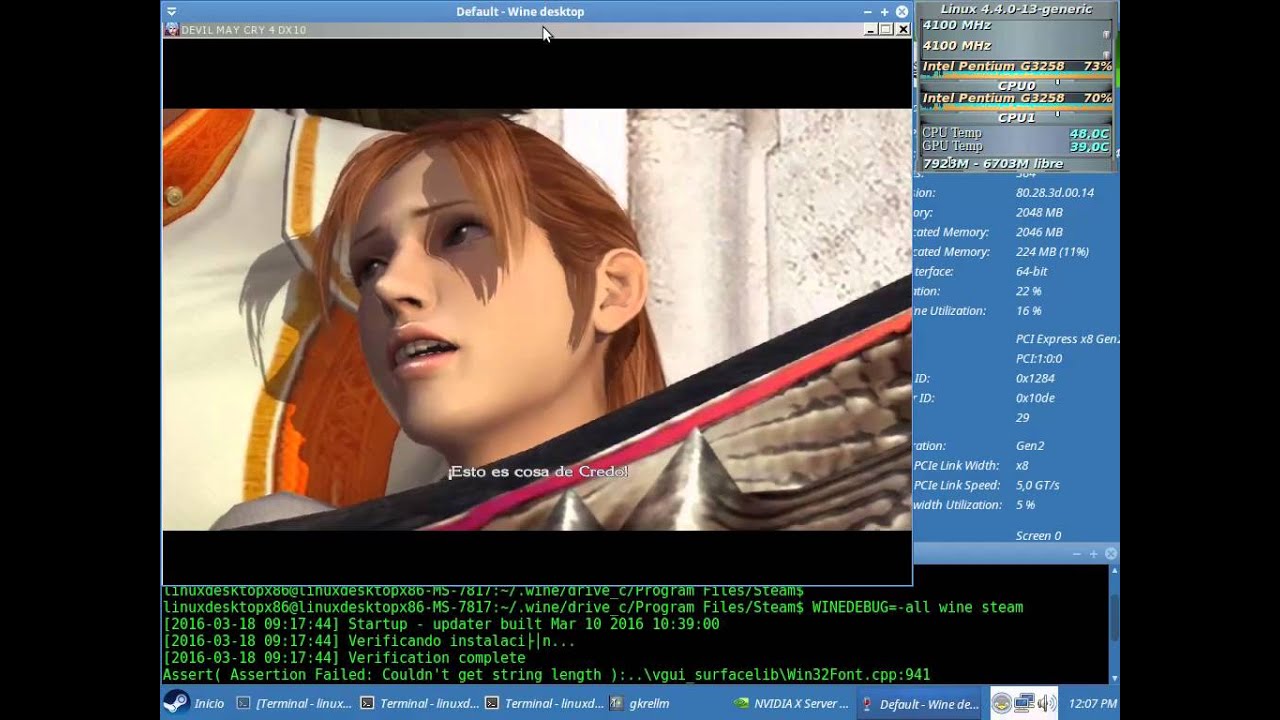Click the '5,0 GT/s' PCIe Link Speed value
This screenshot has height=720, width=1280.
[x=1038, y=485]
